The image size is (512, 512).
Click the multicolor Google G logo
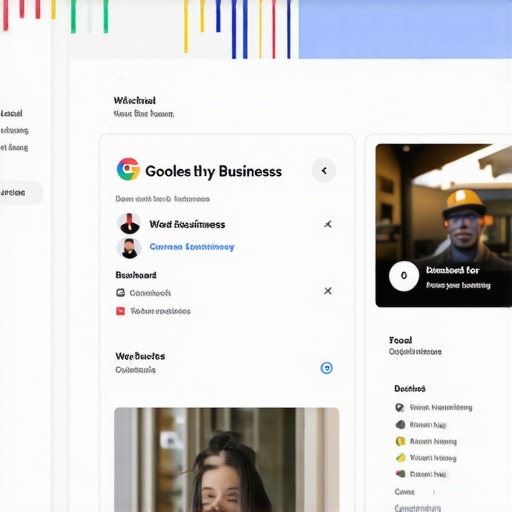click(x=128, y=169)
